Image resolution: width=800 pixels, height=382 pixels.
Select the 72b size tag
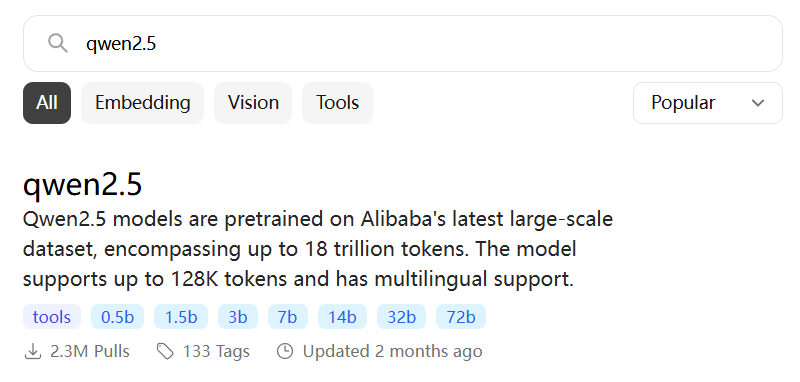pyautogui.click(x=461, y=317)
